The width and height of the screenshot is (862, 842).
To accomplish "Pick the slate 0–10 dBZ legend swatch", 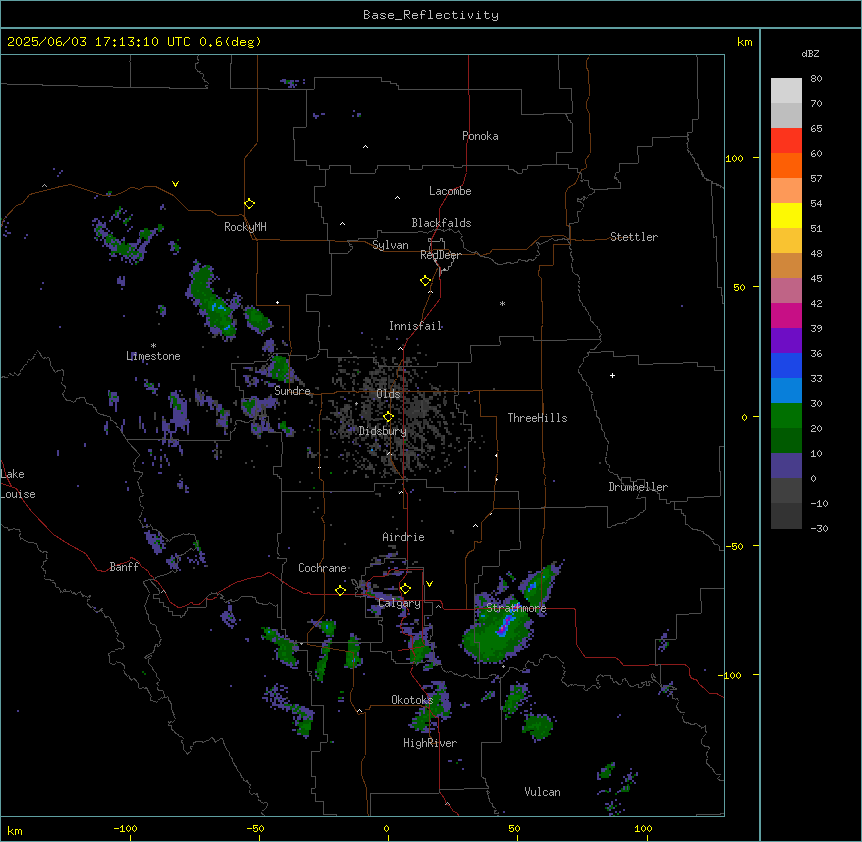I will 786,466.
